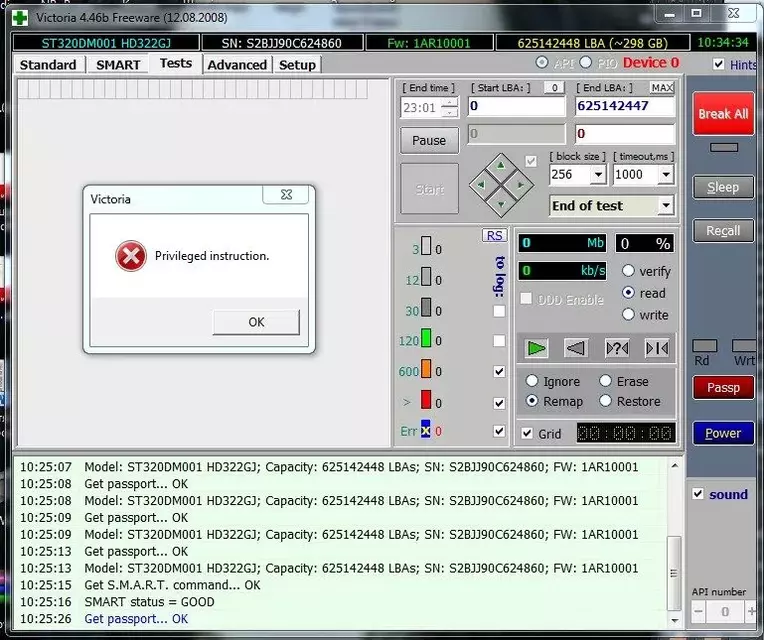Toggle the Grid checkbox
Image resolution: width=764 pixels, height=640 pixels.
coord(527,433)
